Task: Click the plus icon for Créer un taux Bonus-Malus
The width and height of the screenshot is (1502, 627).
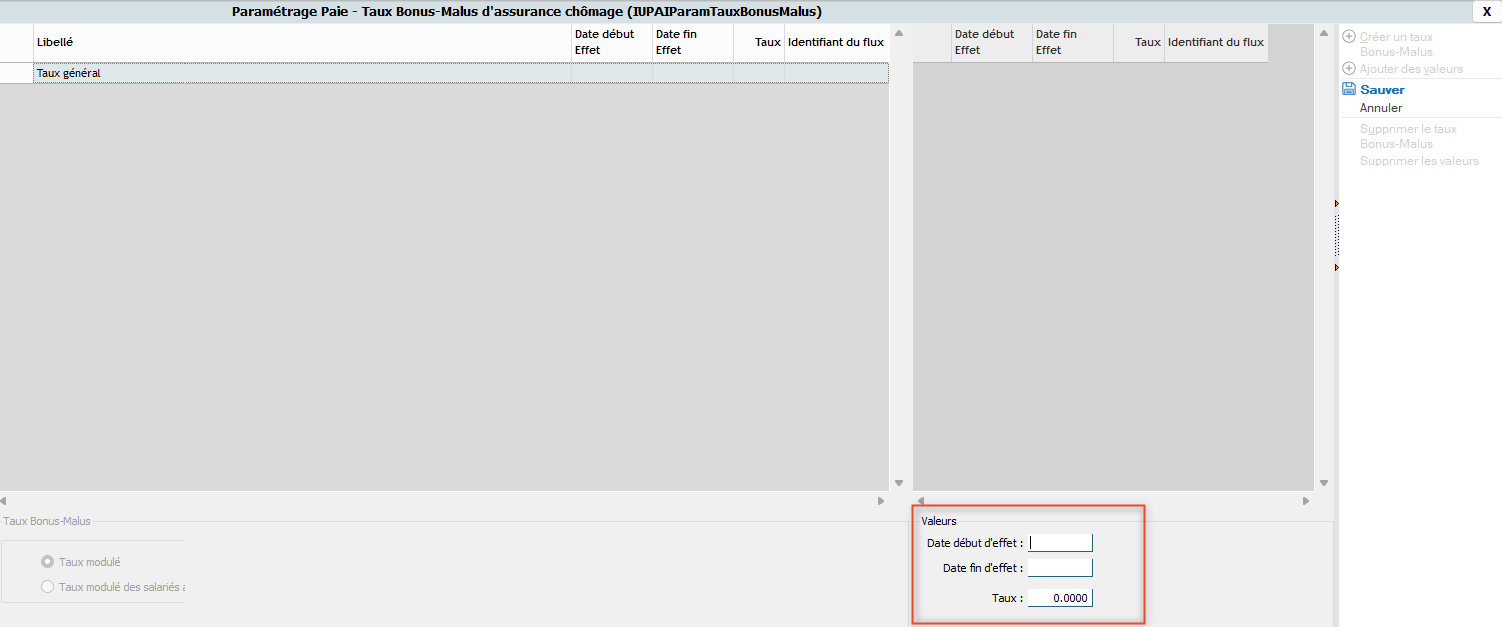Action: pyautogui.click(x=1349, y=37)
